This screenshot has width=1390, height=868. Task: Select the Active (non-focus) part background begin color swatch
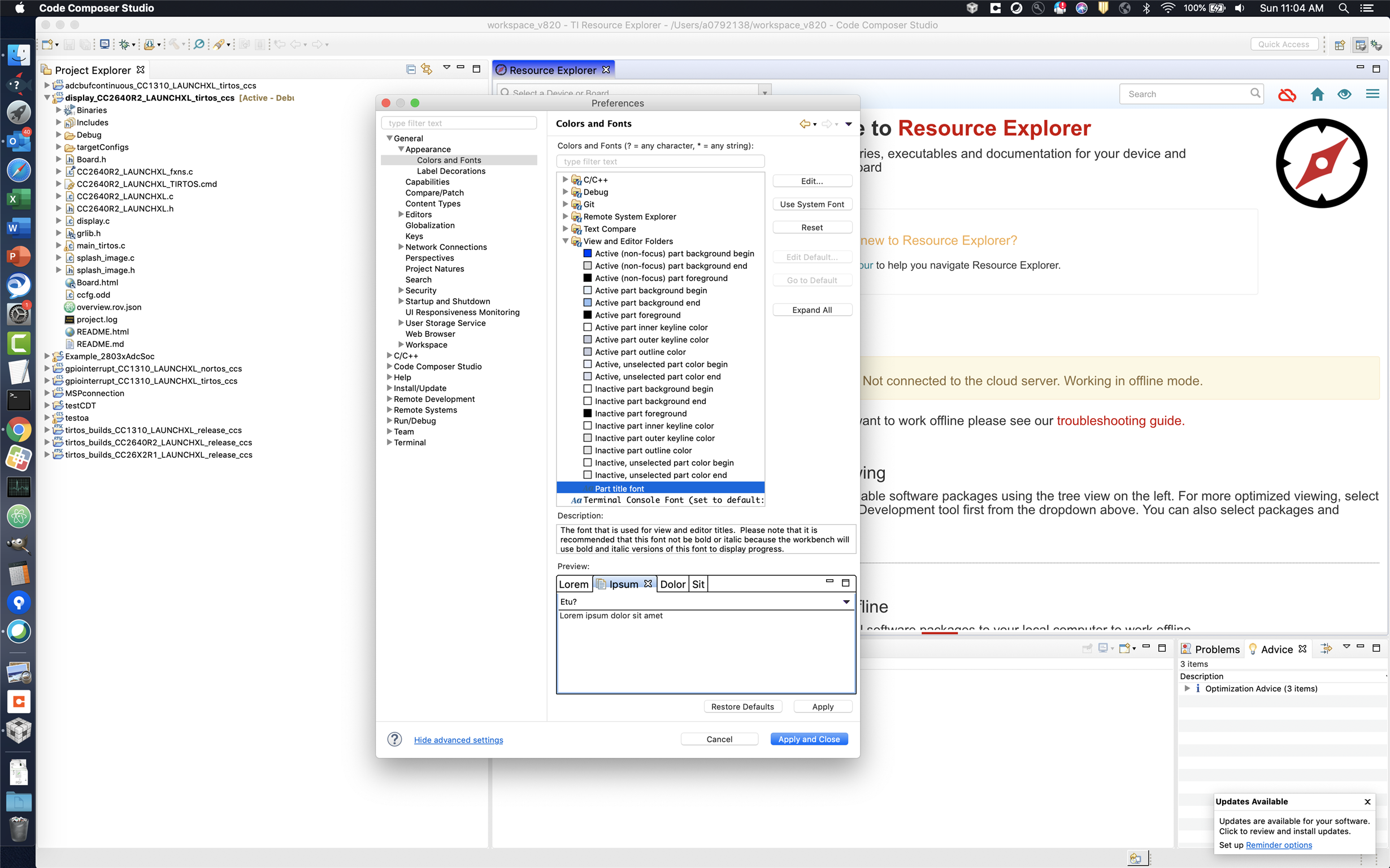(587, 253)
